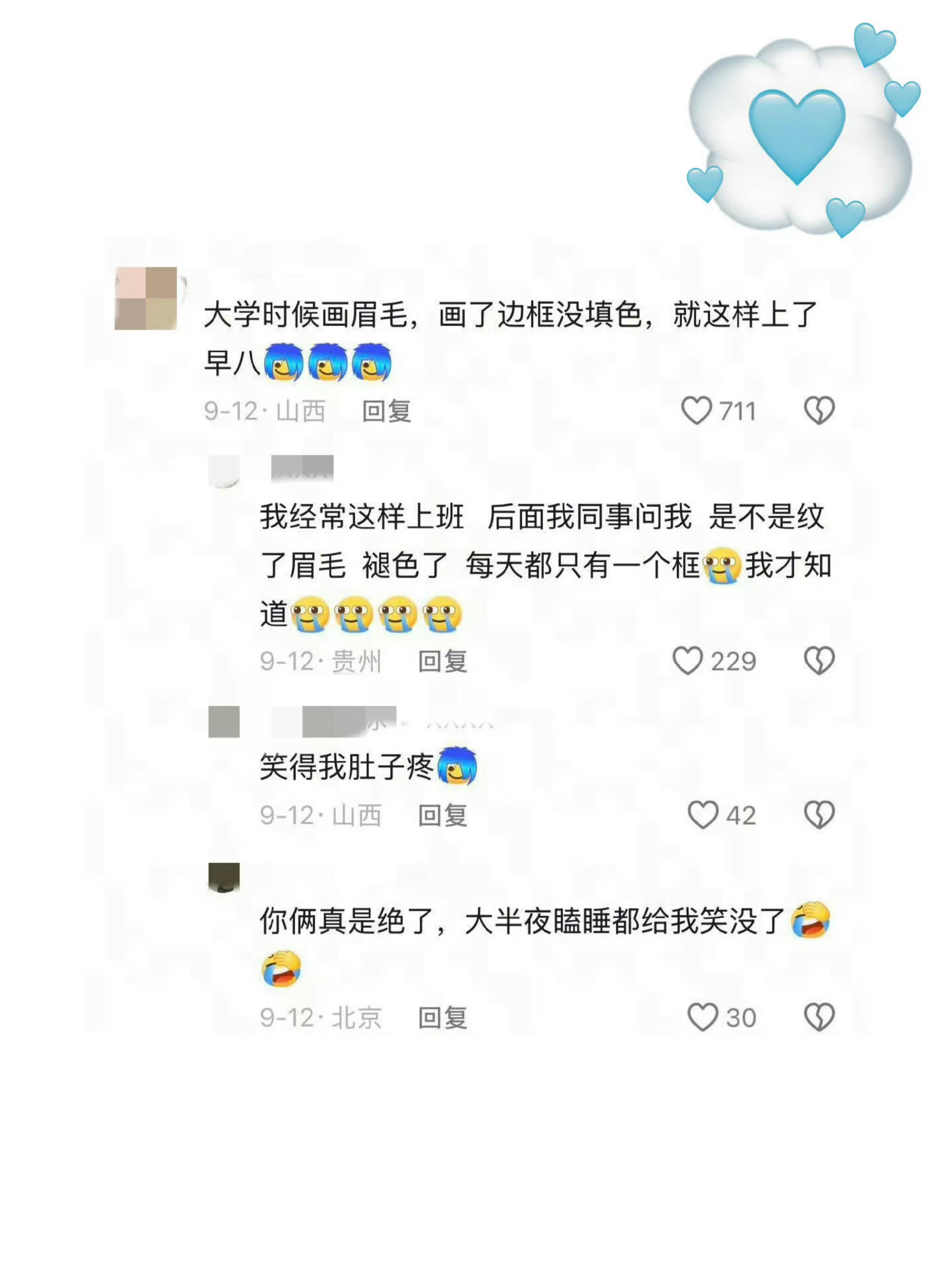Image resolution: width=952 pixels, height=1269 pixels.
Task: Tap broken heart on the 北京 reply
Action: click(x=819, y=1017)
